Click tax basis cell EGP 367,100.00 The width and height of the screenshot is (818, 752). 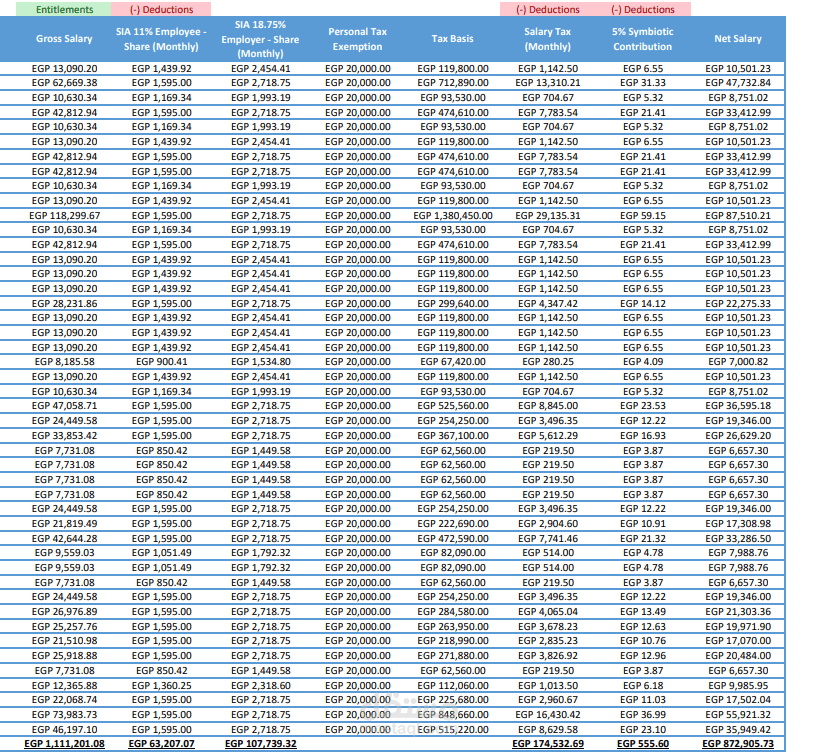point(452,436)
